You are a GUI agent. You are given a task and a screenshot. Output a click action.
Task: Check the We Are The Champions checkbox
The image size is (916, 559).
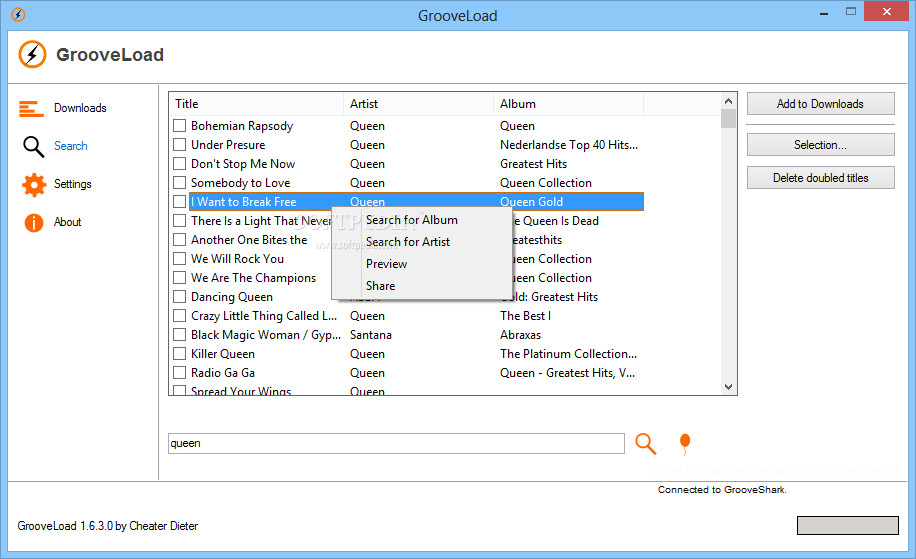coord(180,277)
